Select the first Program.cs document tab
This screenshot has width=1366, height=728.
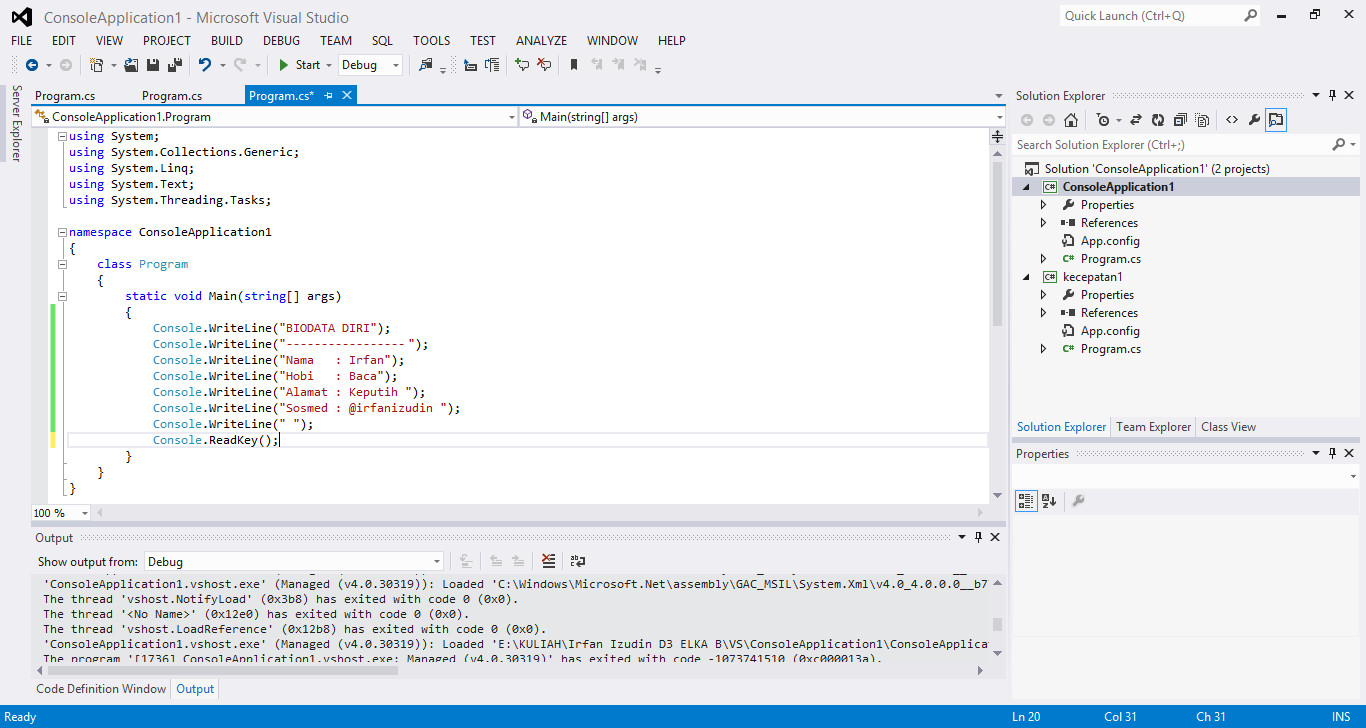[x=65, y=96]
